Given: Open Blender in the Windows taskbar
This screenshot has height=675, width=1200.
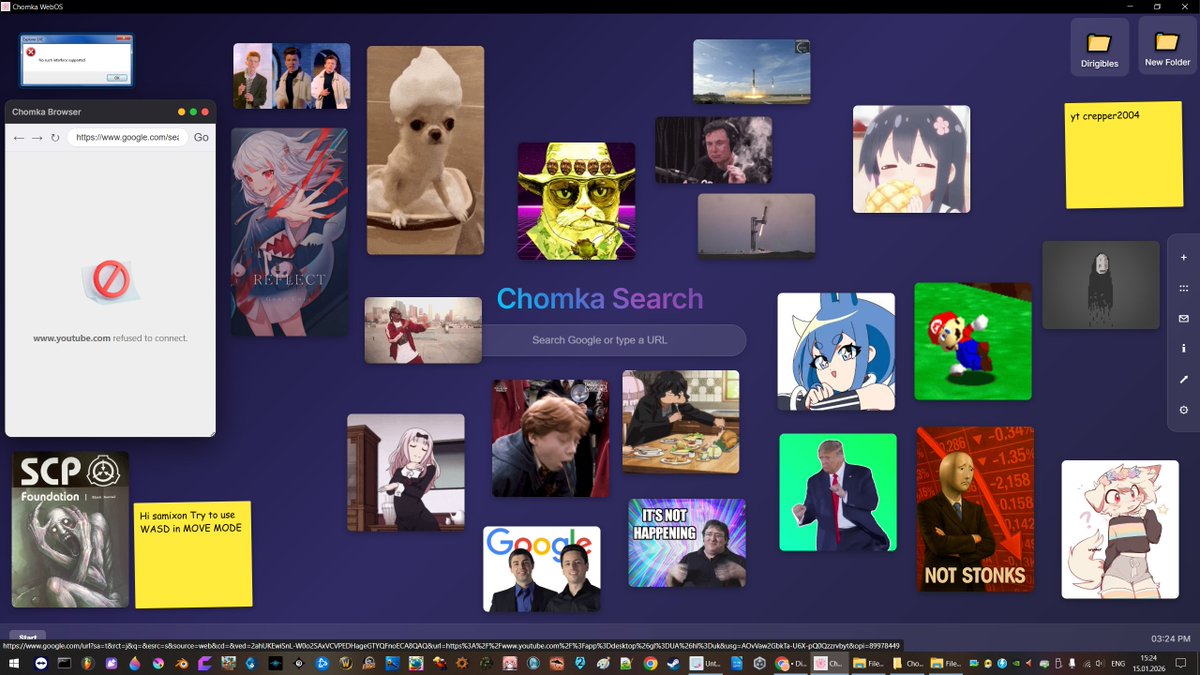Looking at the screenshot, I should click(182, 663).
